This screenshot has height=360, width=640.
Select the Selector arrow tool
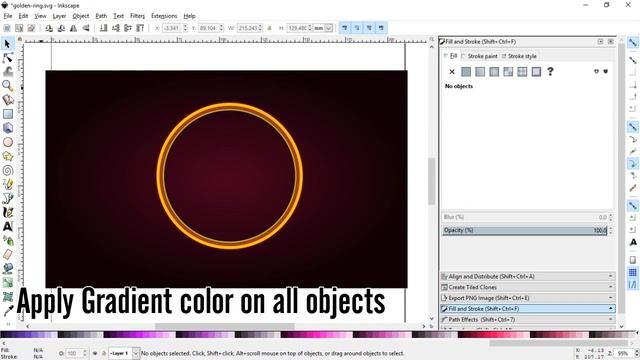(7, 43)
